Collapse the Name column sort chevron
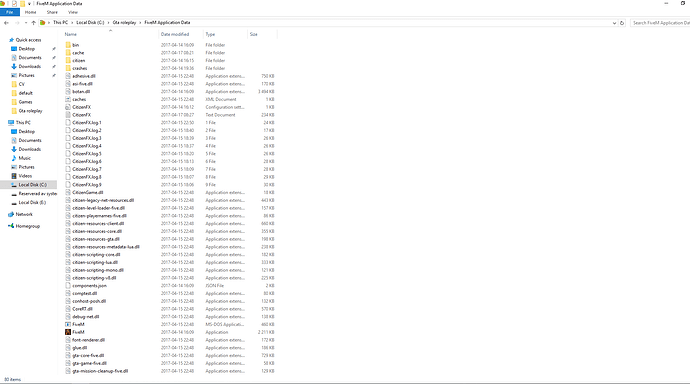 pyautogui.click(x=110, y=30)
